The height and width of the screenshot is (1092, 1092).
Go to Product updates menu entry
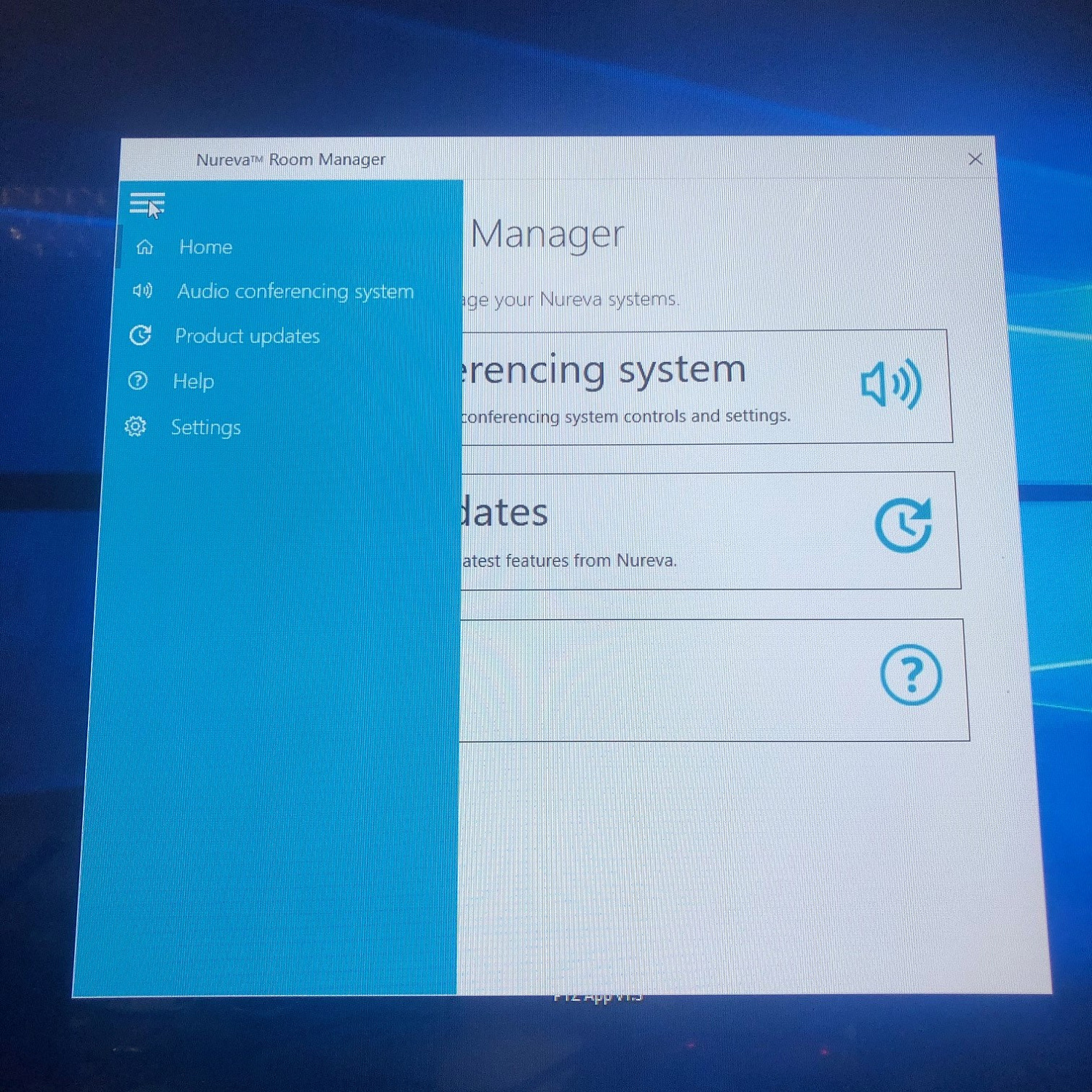pos(247,336)
